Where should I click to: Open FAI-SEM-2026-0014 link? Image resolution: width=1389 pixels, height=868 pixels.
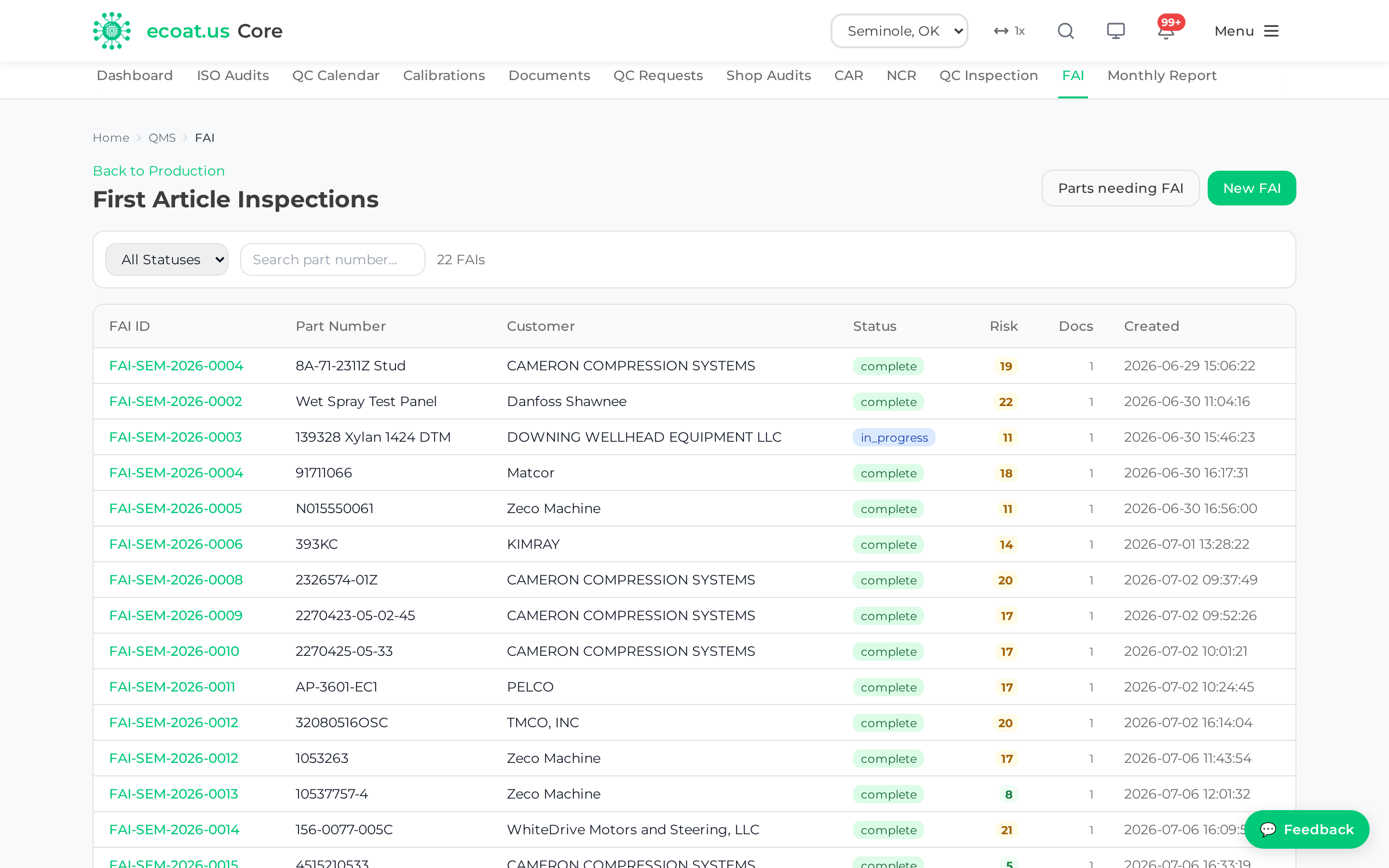click(175, 829)
